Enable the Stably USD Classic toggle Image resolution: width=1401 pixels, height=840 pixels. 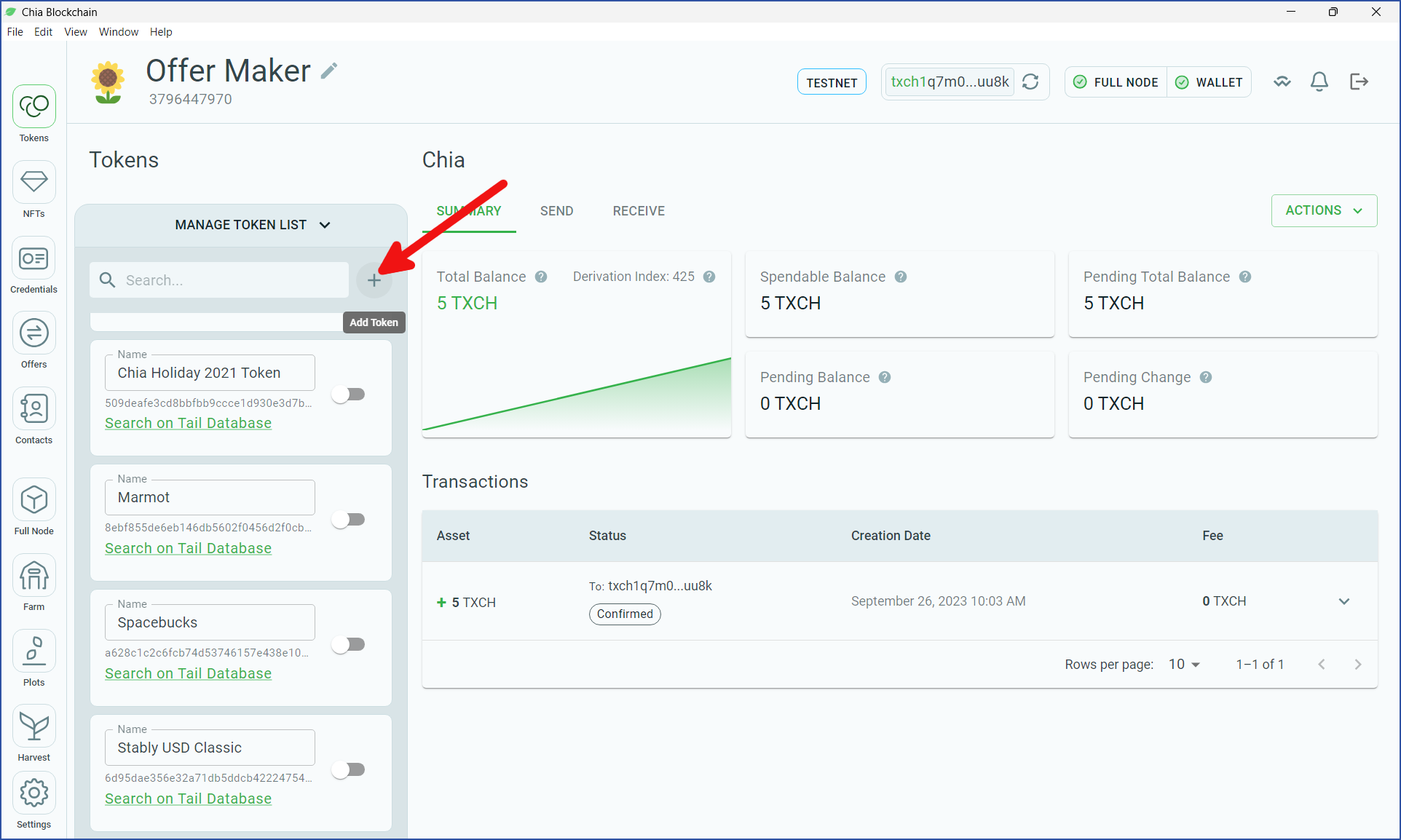coord(348,770)
